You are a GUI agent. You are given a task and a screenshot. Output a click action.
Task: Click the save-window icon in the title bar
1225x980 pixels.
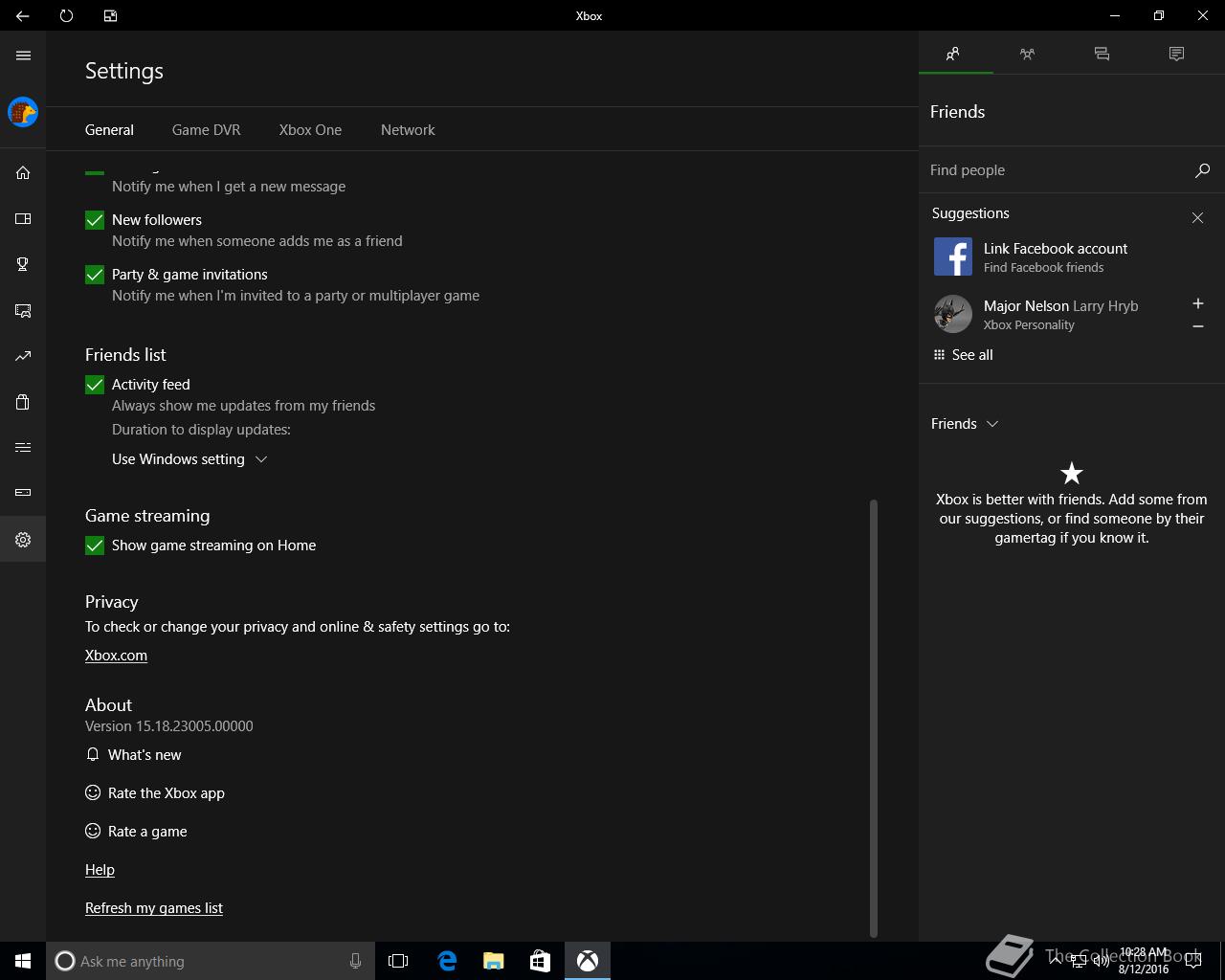pos(110,15)
